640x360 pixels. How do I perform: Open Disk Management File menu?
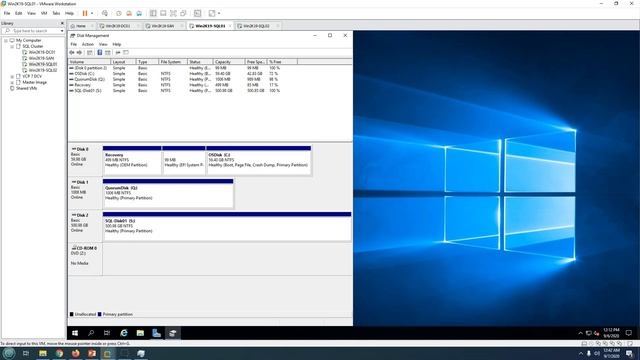[x=73, y=44]
